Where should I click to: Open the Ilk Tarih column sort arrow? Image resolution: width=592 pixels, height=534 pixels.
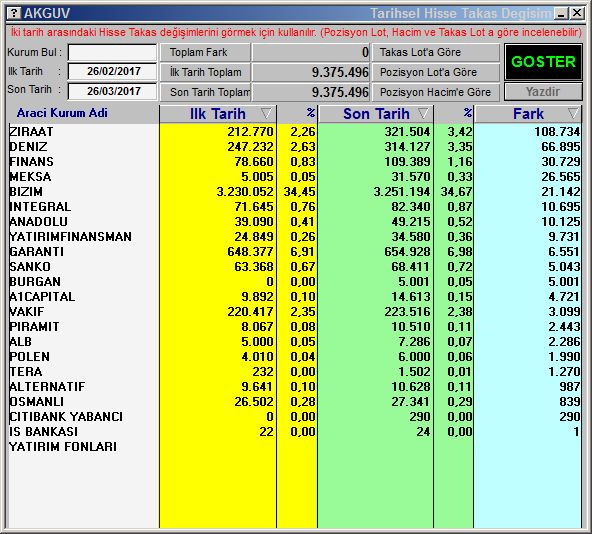(x=266, y=113)
